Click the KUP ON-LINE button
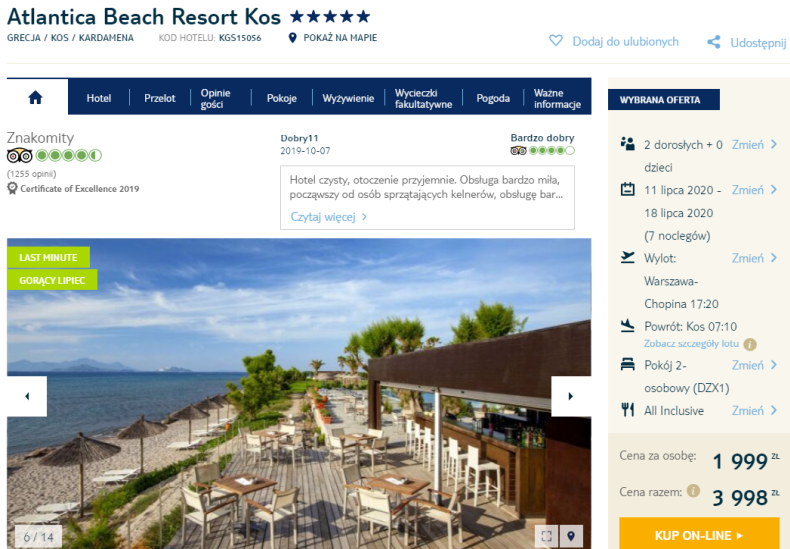This screenshot has height=549, width=790. click(x=699, y=534)
